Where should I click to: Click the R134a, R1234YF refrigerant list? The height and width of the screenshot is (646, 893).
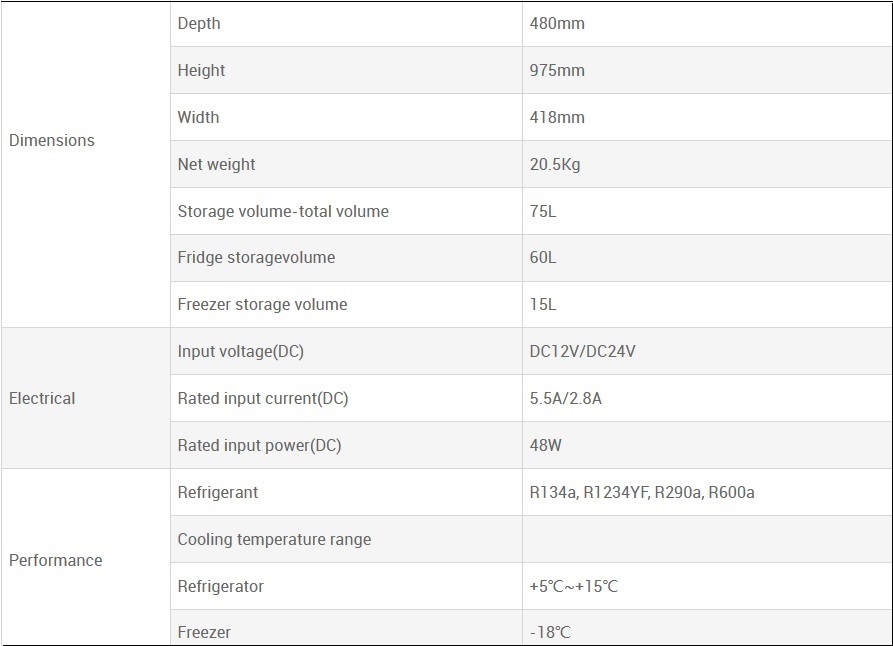641,492
